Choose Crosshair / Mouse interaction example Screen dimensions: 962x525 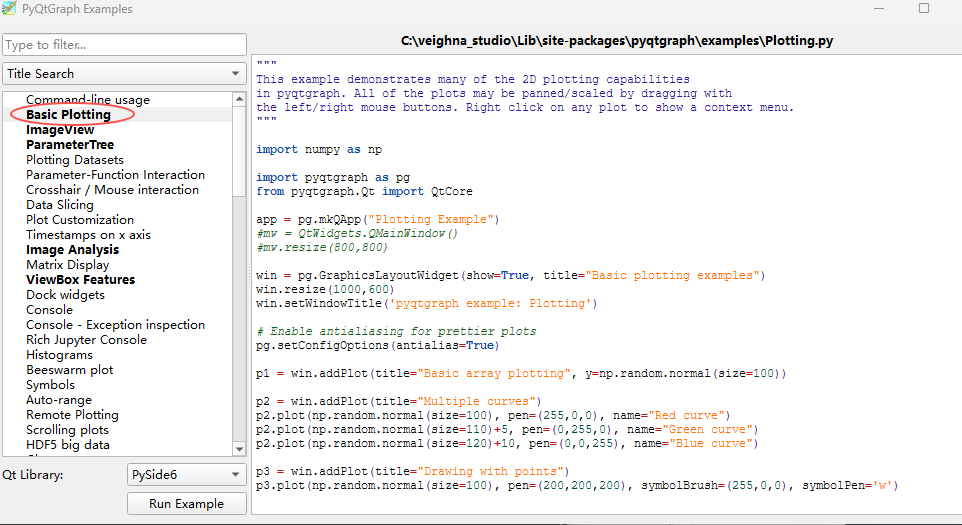(112, 190)
